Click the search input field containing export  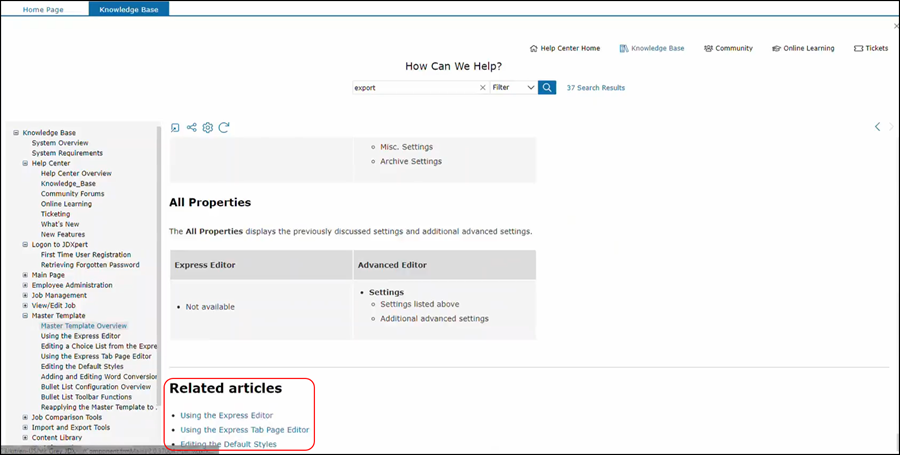[414, 88]
